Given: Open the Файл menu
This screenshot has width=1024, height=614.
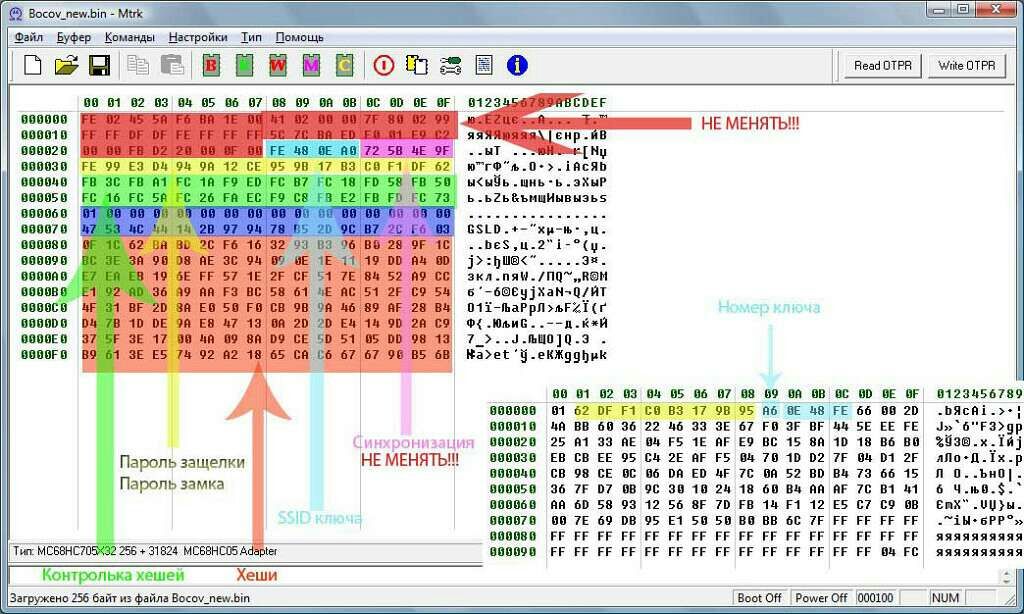Looking at the screenshot, I should tap(29, 37).
